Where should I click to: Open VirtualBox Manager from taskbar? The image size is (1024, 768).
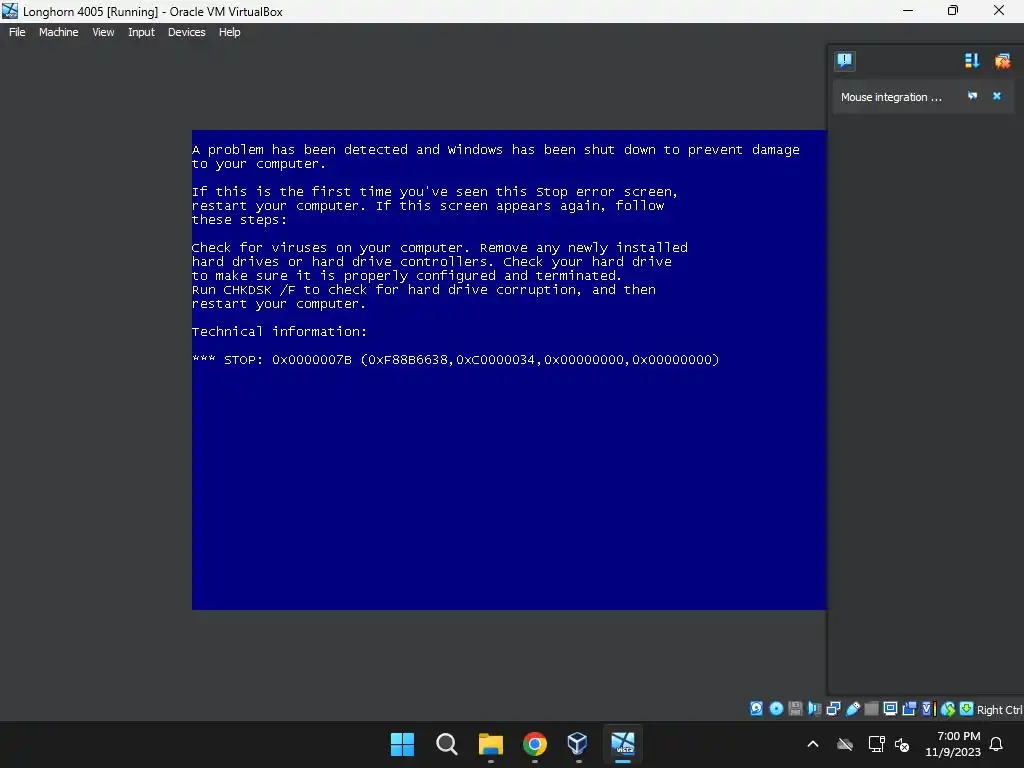click(578, 744)
